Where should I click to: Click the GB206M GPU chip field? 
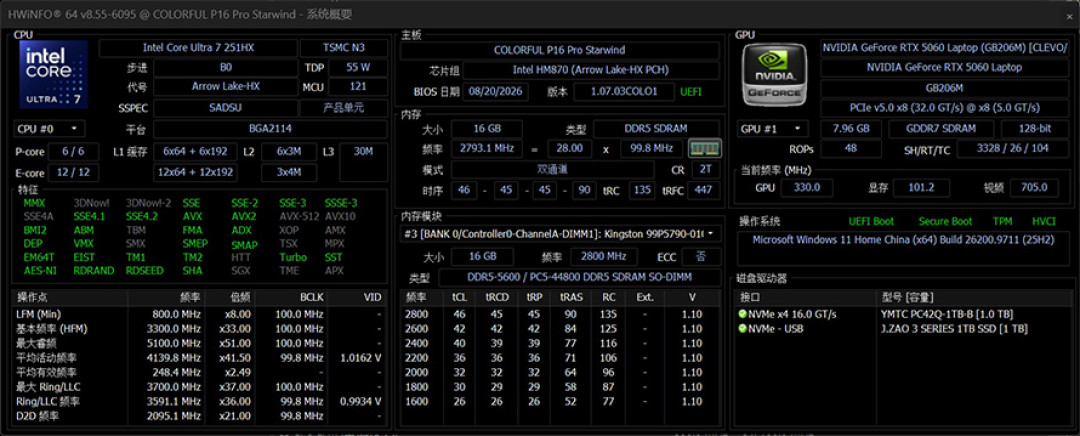point(944,87)
